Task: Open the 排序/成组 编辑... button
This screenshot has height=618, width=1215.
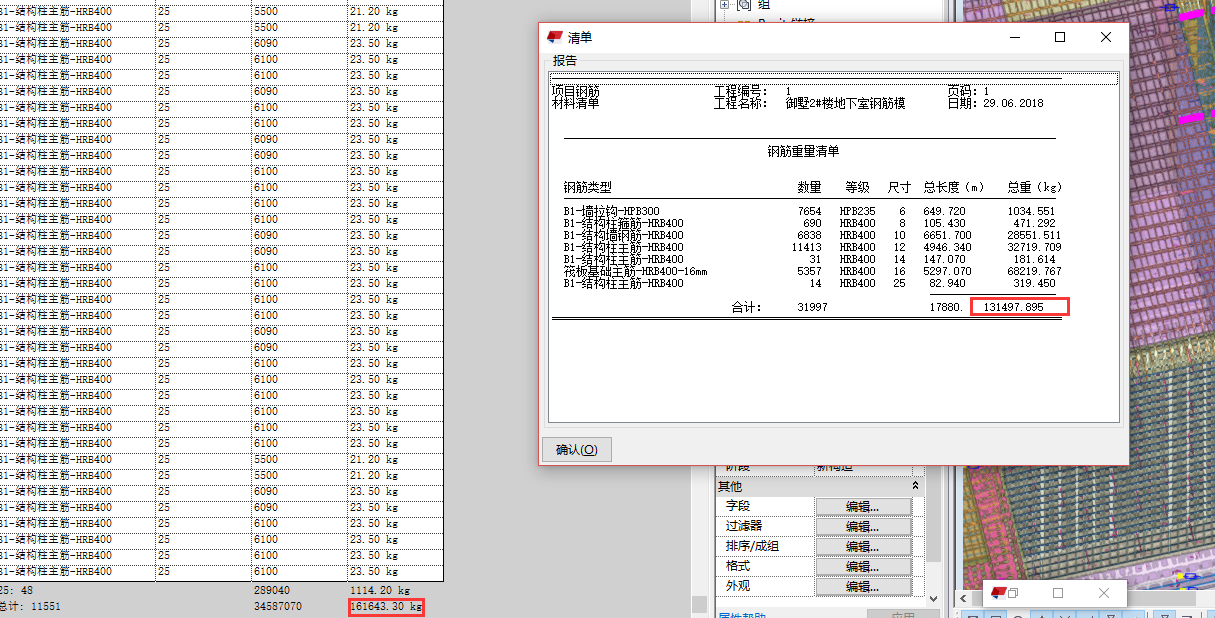Action: point(863,547)
